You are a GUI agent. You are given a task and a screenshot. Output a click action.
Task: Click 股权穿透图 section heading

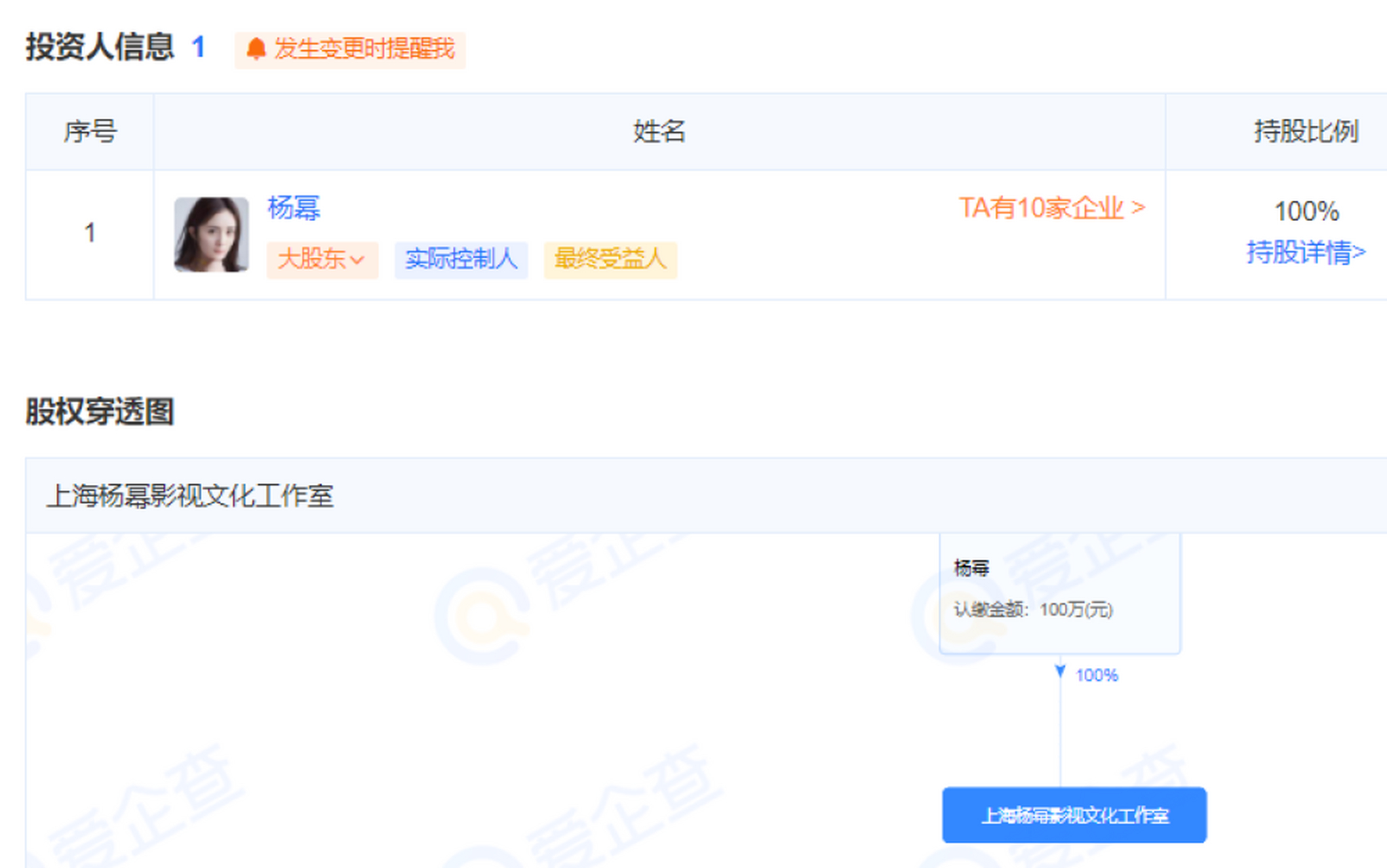click(x=100, y=412)
